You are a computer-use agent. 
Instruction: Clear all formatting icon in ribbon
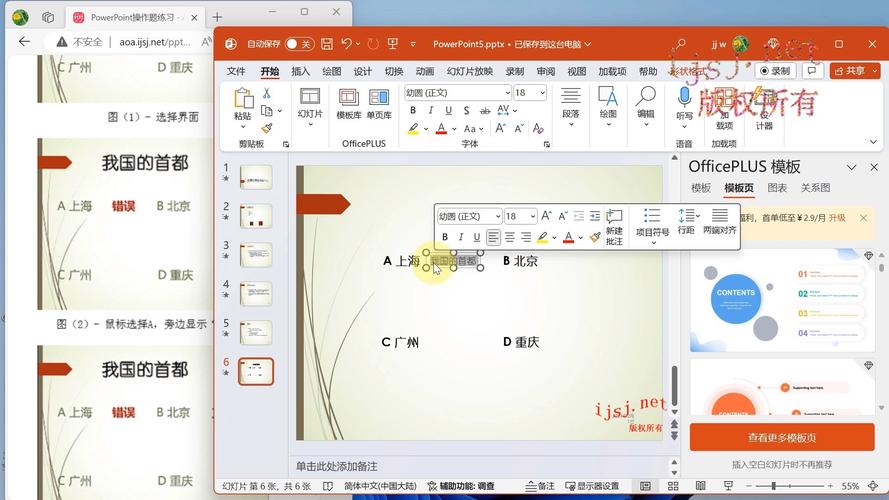click(538, 129)
